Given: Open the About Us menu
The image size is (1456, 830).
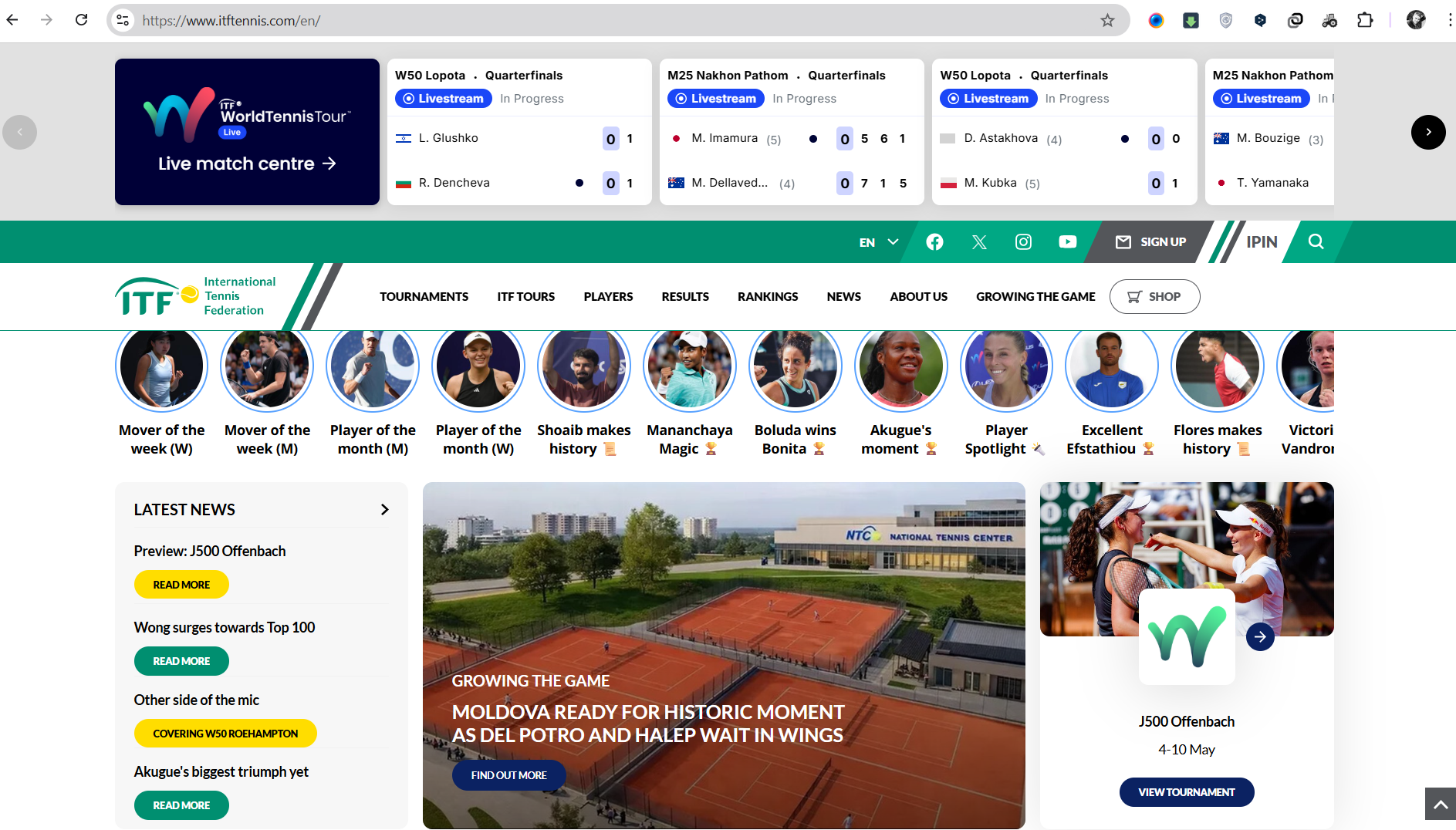Looking at the screenshot, I should 918,297.
